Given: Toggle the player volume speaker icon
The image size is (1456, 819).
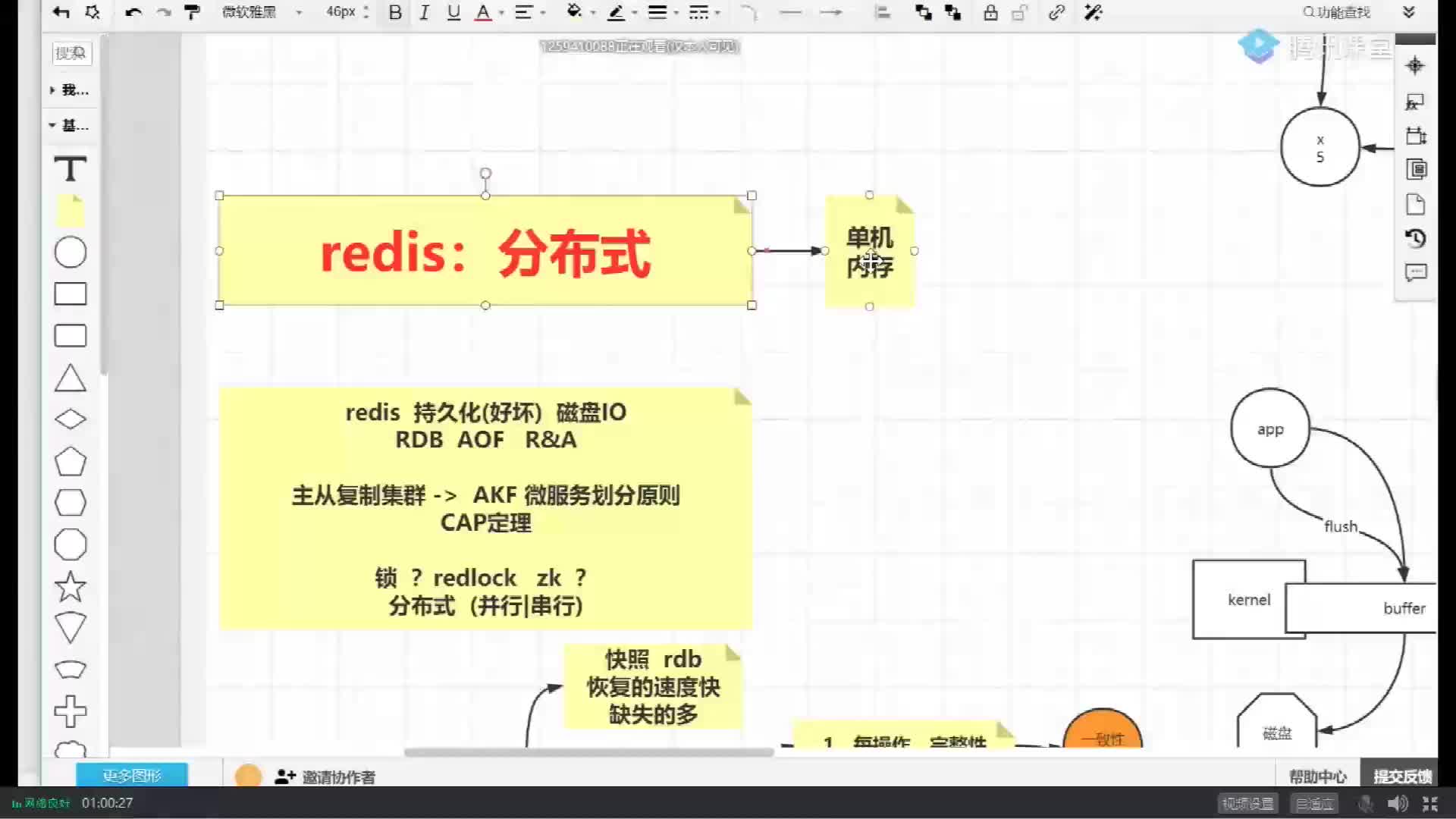Looking at the screenshot, I should click(1398, 803).
